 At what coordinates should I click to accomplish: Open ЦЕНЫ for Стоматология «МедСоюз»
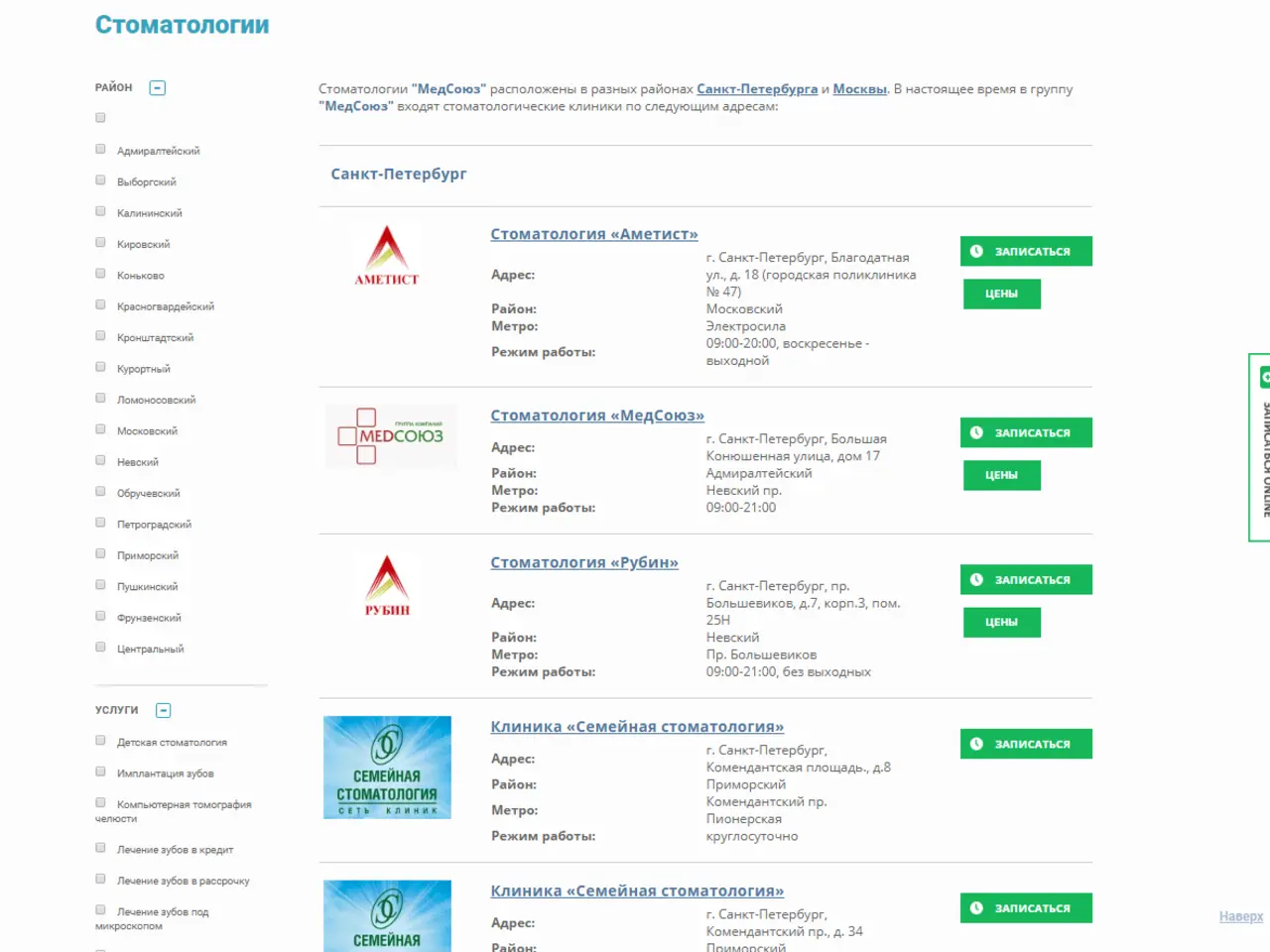click(x=1002, y=475)
